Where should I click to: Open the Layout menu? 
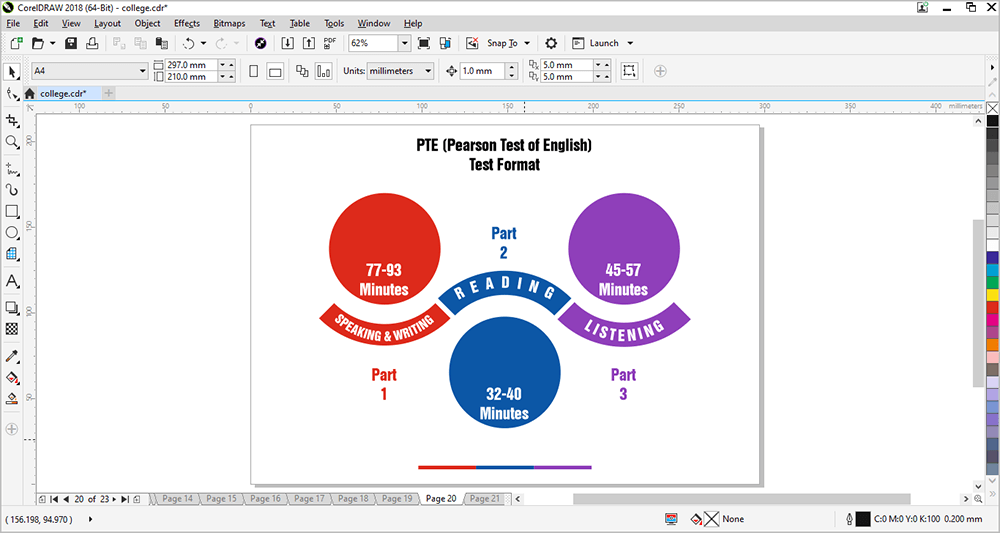coord(107,24)
